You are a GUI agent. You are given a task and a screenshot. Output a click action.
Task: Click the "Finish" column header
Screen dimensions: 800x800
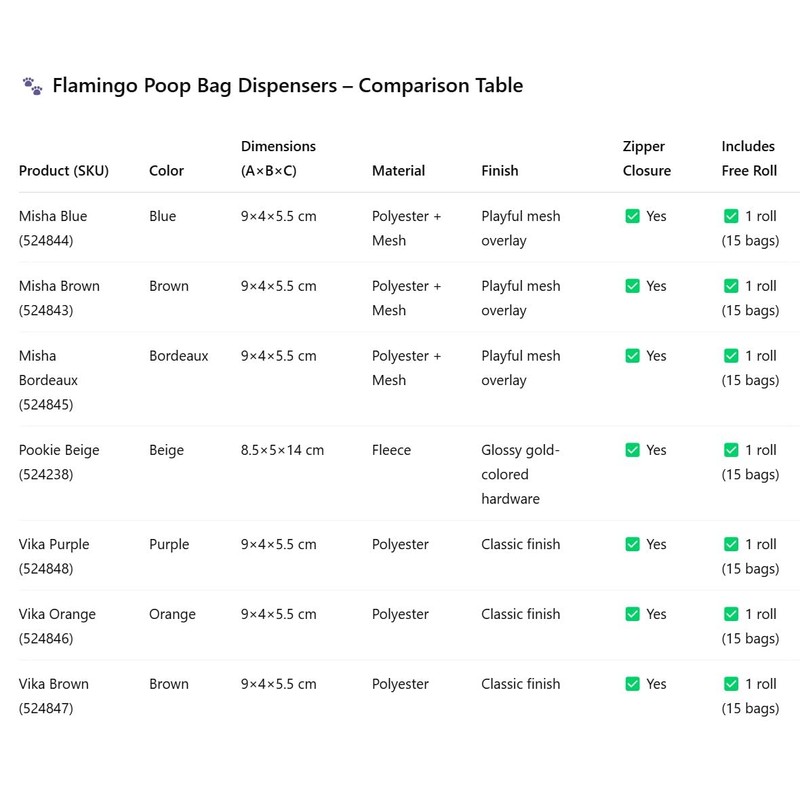[499, 171]
